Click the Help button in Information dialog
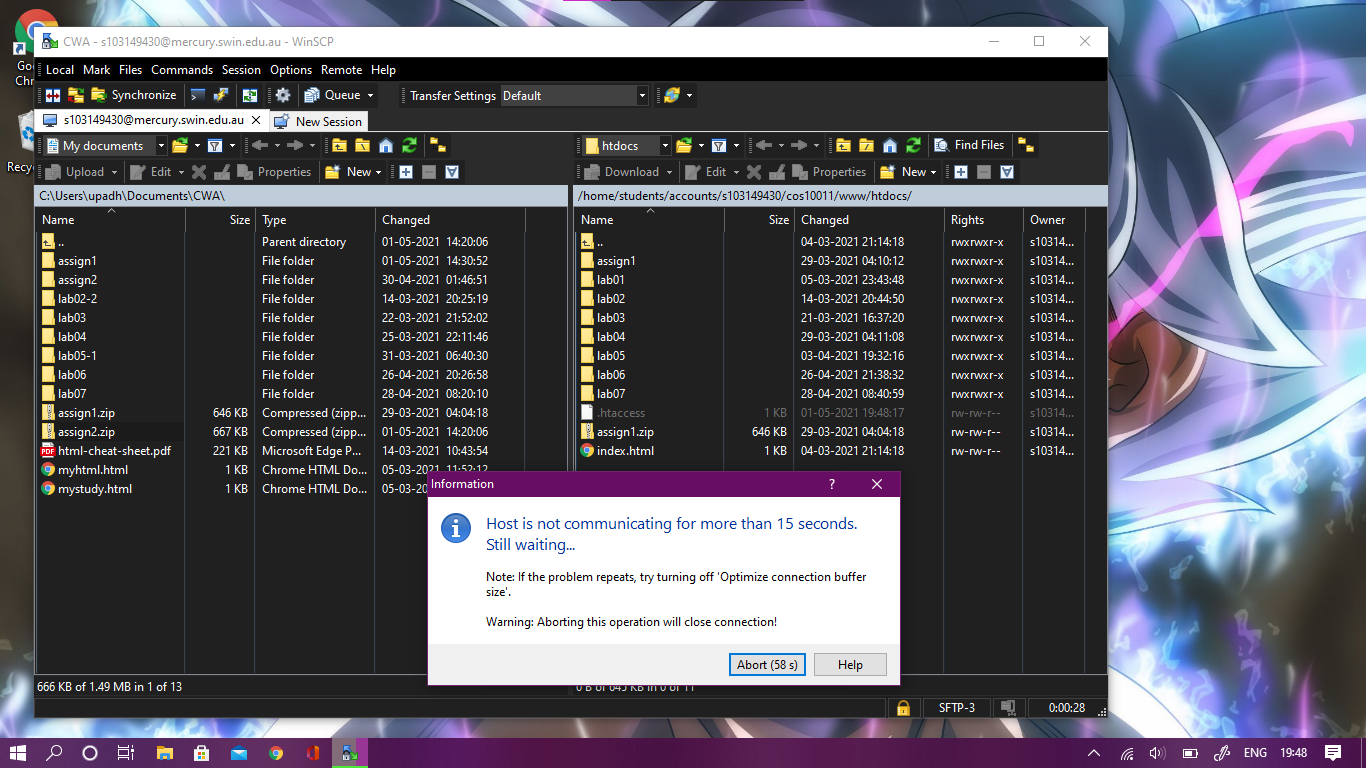The height and width of the screenshot is (768, 1366). (x=850, y=665)
